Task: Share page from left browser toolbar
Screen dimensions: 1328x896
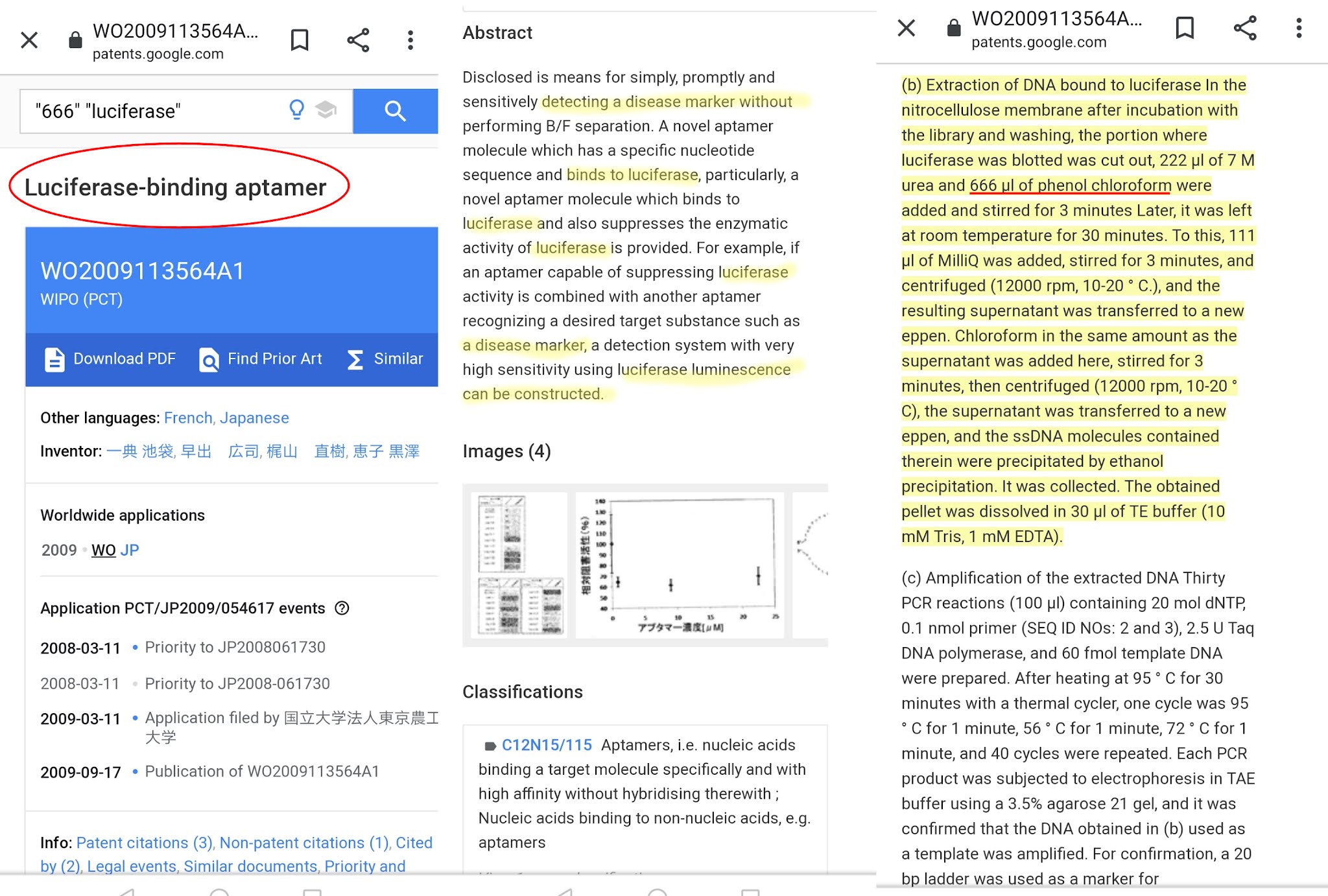Action: point(358,40)
